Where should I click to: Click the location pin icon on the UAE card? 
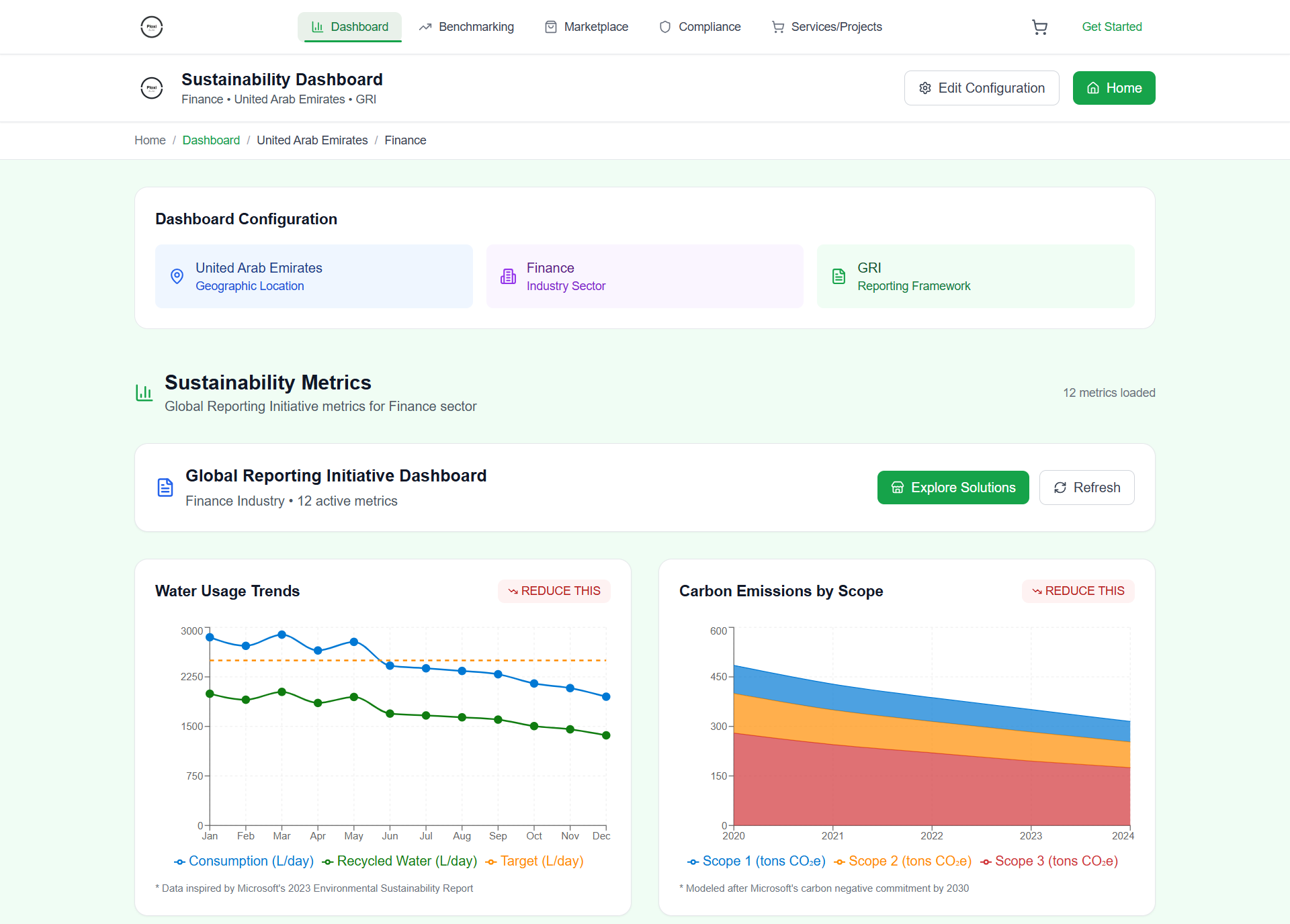177,276
